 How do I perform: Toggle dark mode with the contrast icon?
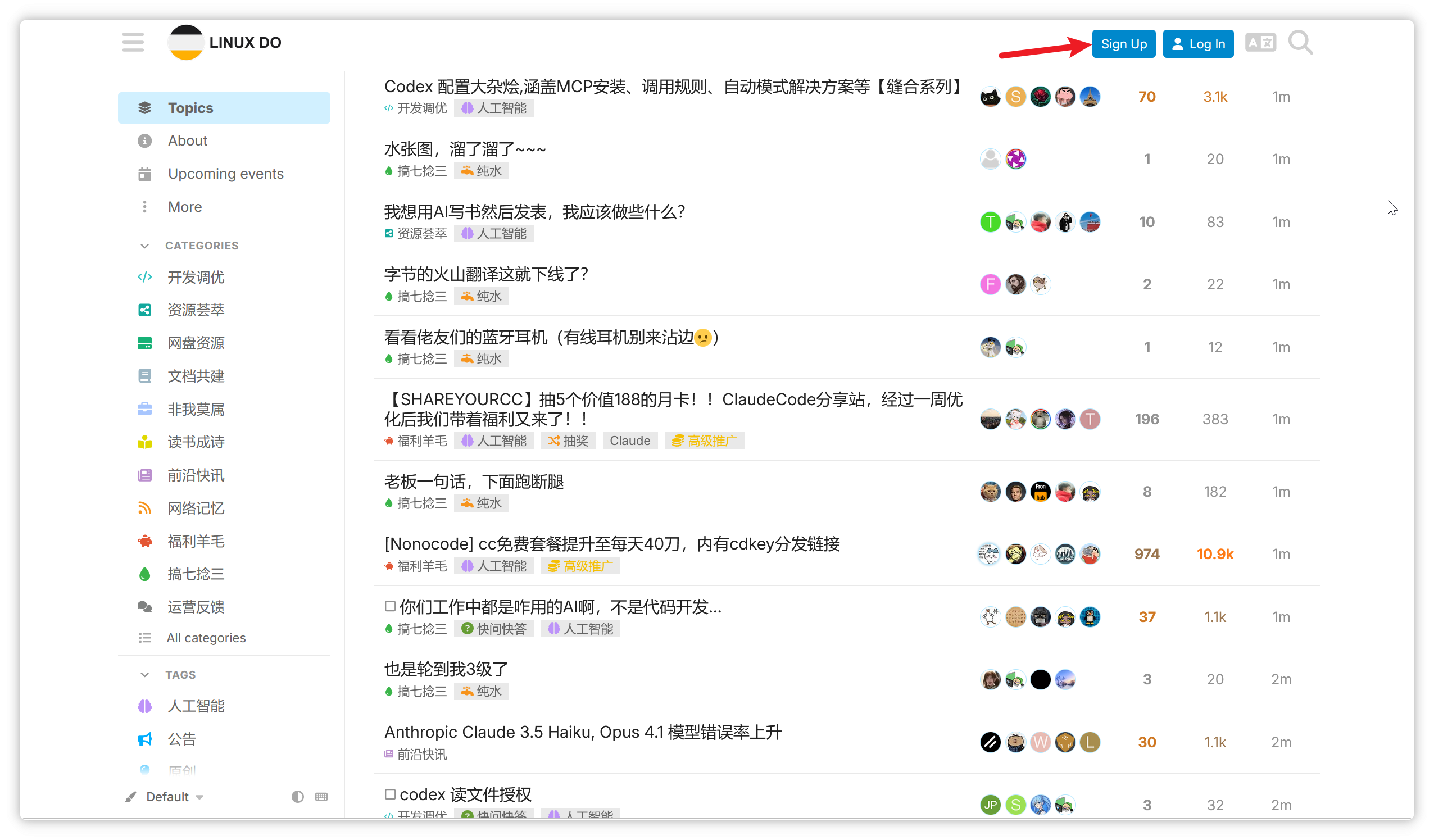coord(297,797)
